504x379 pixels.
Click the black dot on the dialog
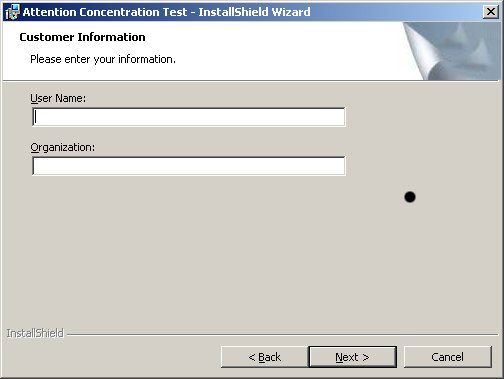[x=410, y=197]
